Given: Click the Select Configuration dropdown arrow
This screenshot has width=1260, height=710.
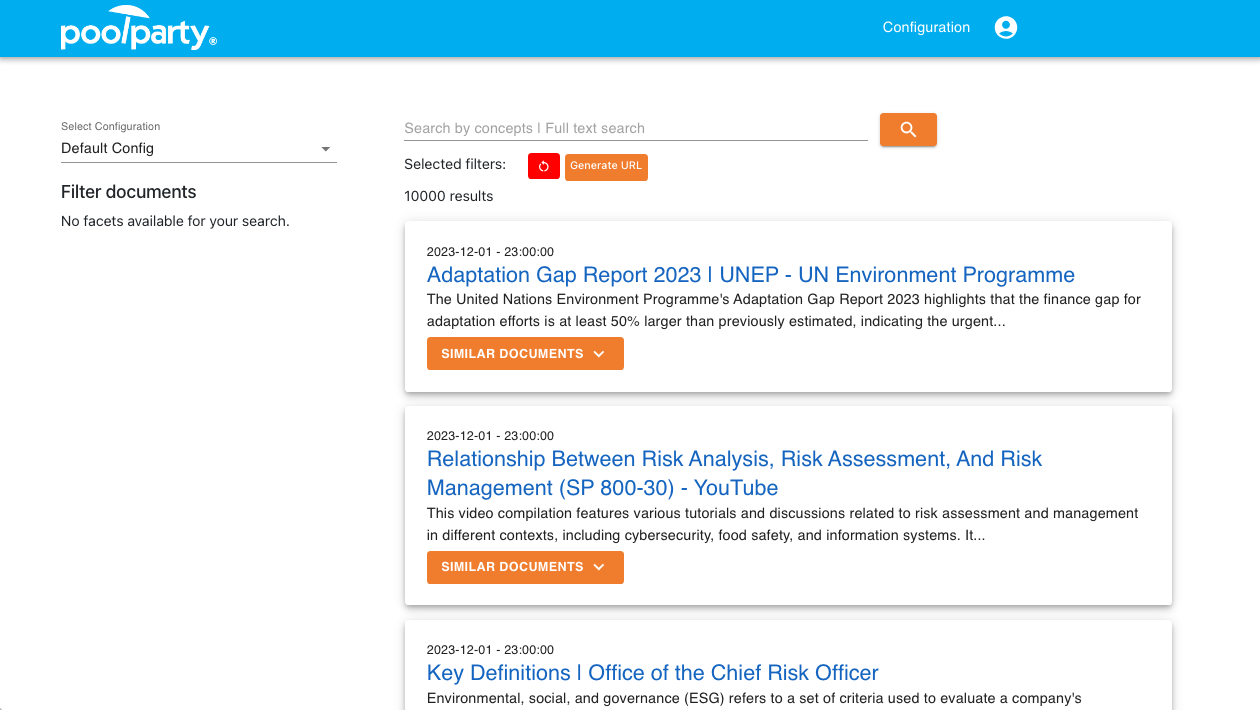Looking at the screenshot, I should pyautogui.click(x=325, y=149).
